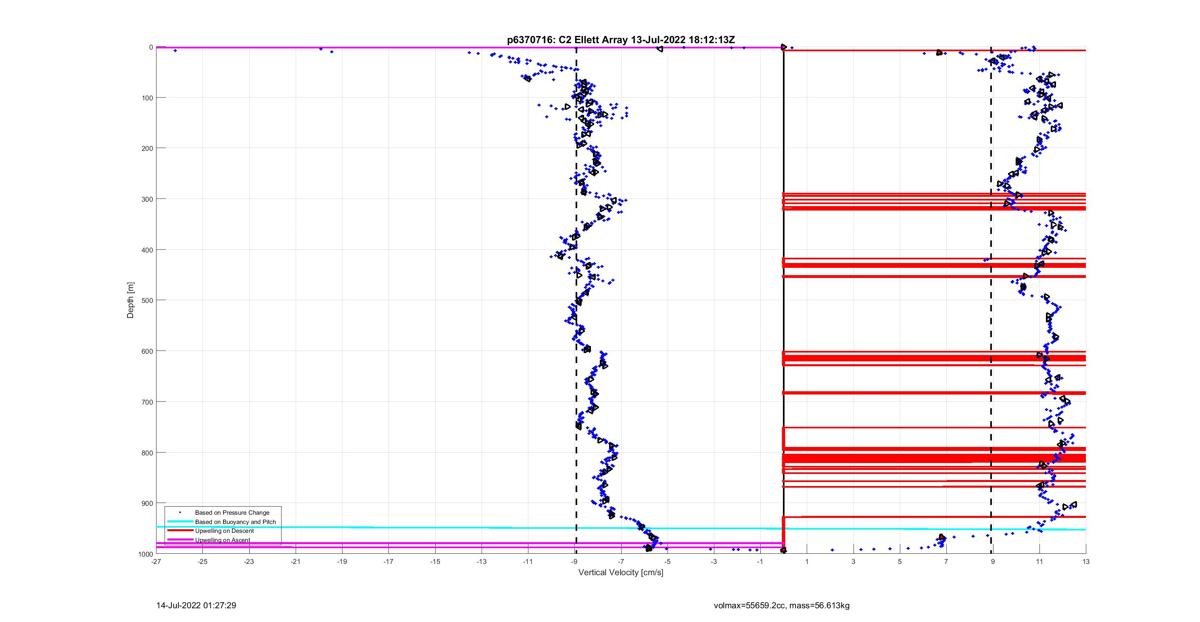1200x622 pixels.
Task: Click the x-axis tick label '-15'
Action: point(435,562)
